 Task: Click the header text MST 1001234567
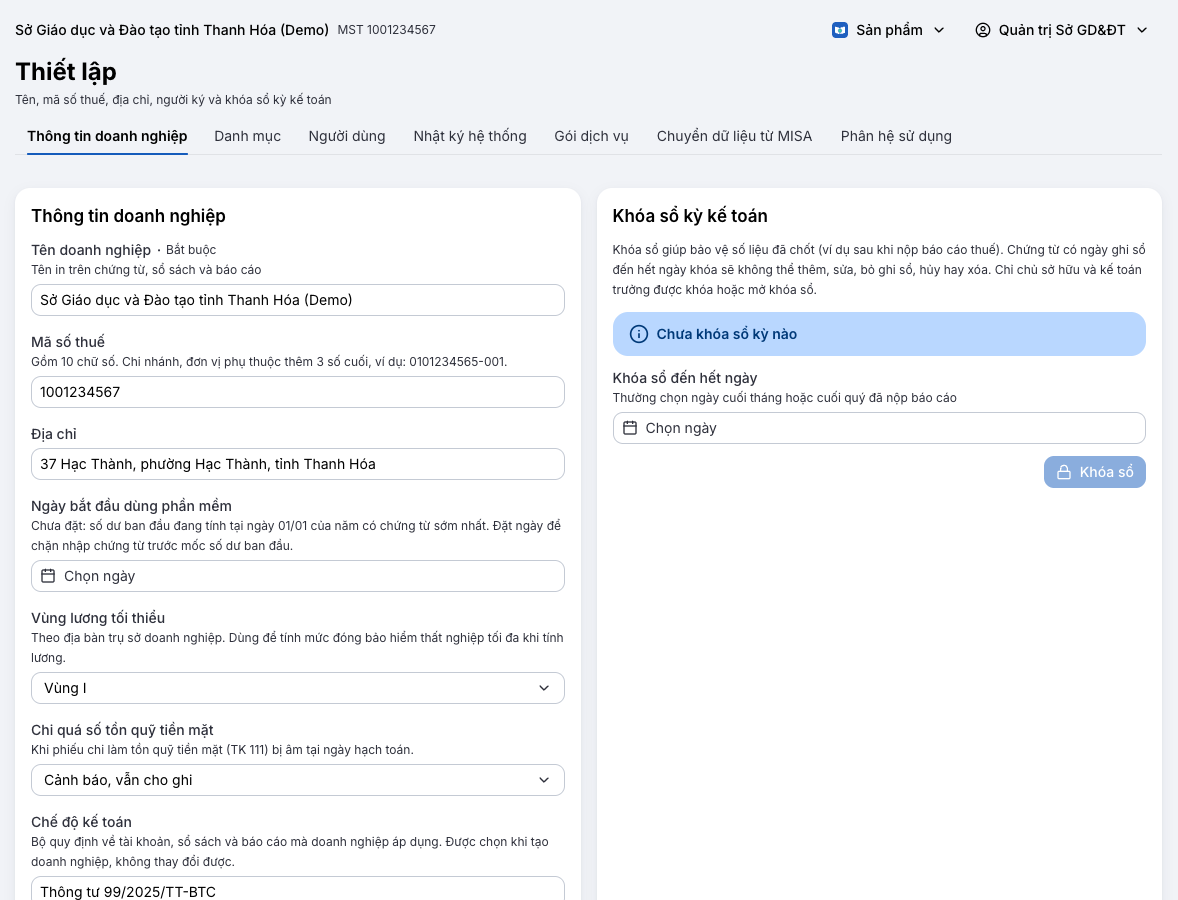click(386, 30)
